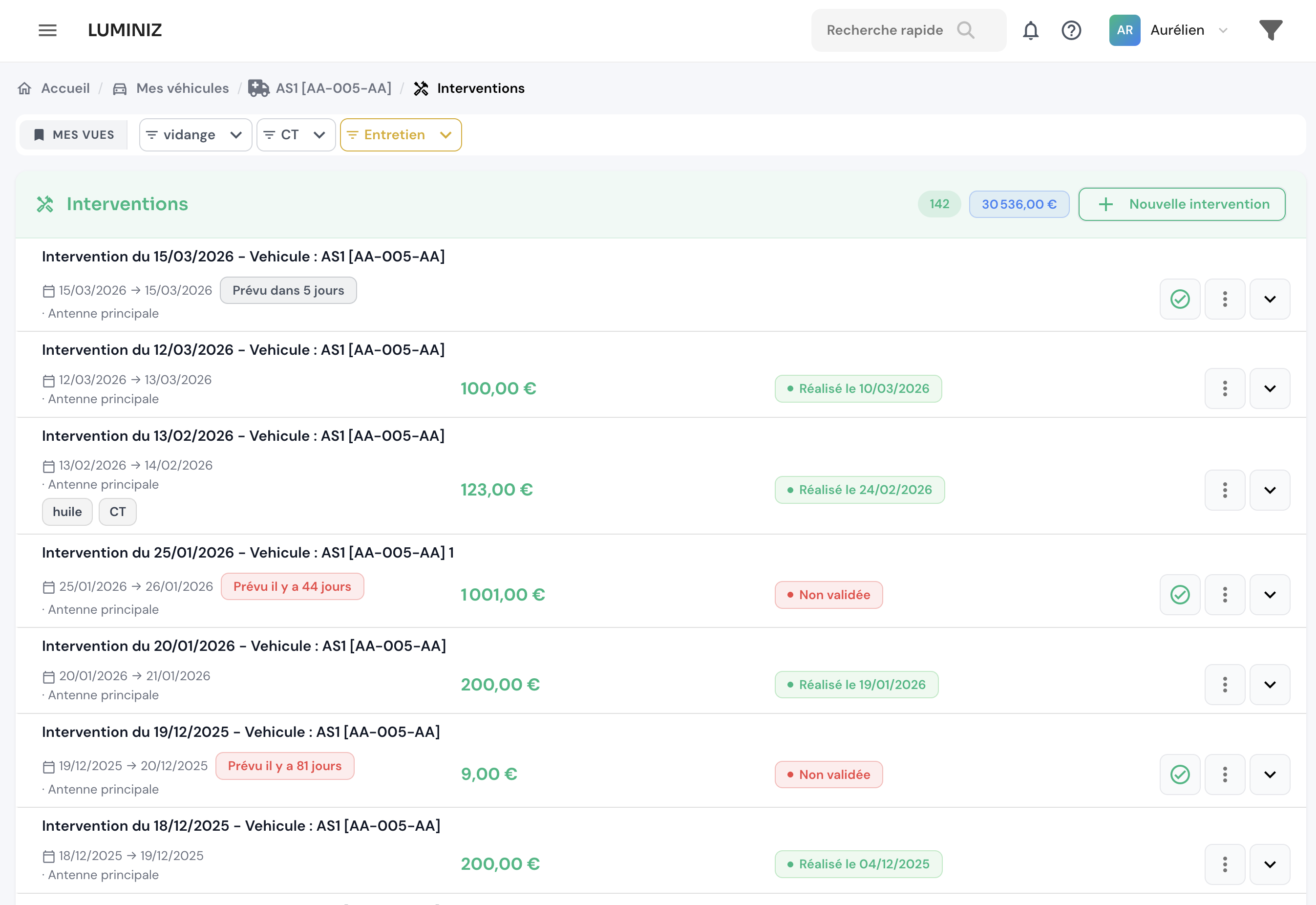Expand the 13/02/2026 intervention details
Image resolution: width=1316 pixels, height=905 pixels.
click(x=1270, y=490)
